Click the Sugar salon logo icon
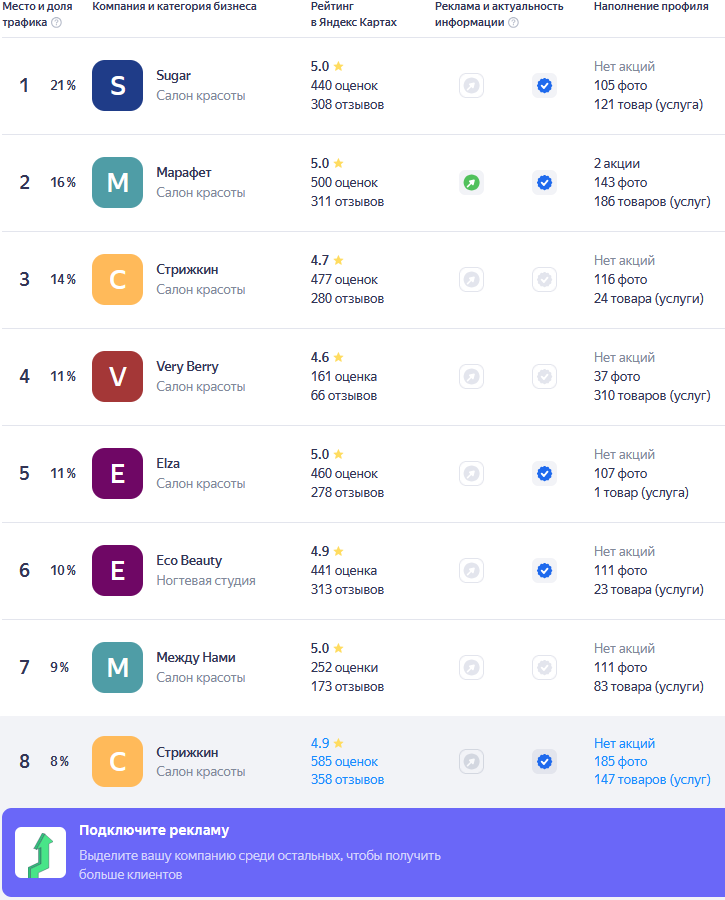This screenshot has width=725, height=900. [x=117, y=86]
